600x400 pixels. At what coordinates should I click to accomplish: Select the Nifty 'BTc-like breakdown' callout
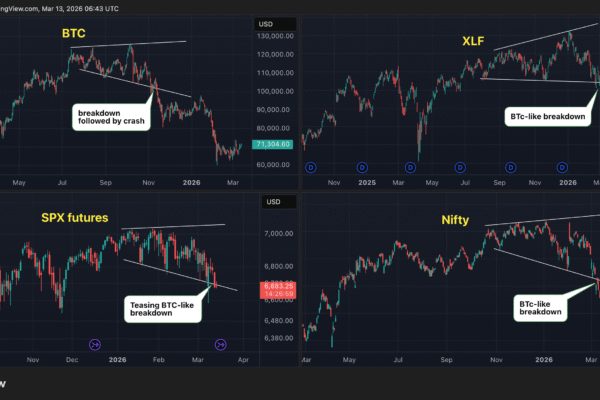[540, 306]
